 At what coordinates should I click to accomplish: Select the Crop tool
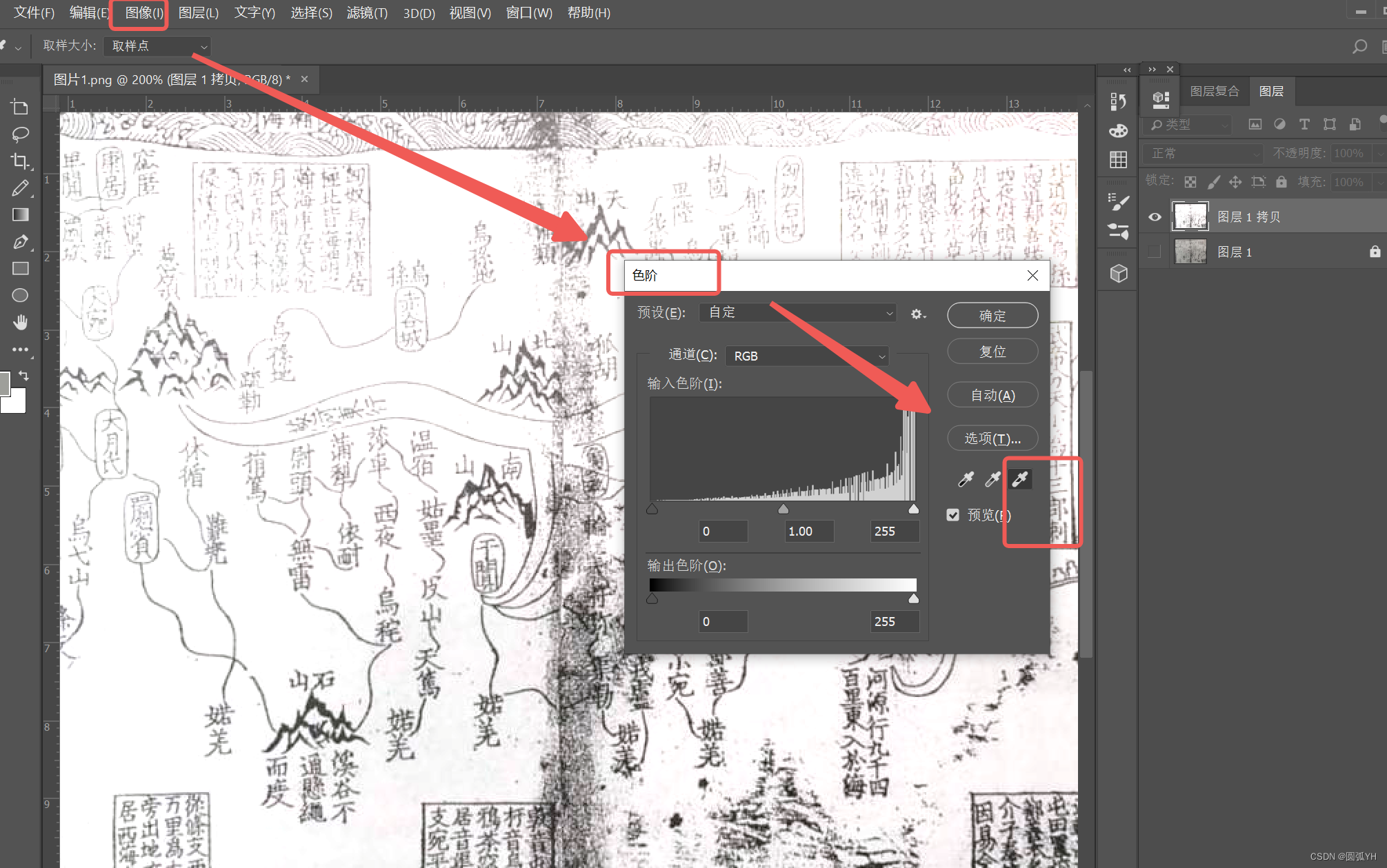point(20,161)
